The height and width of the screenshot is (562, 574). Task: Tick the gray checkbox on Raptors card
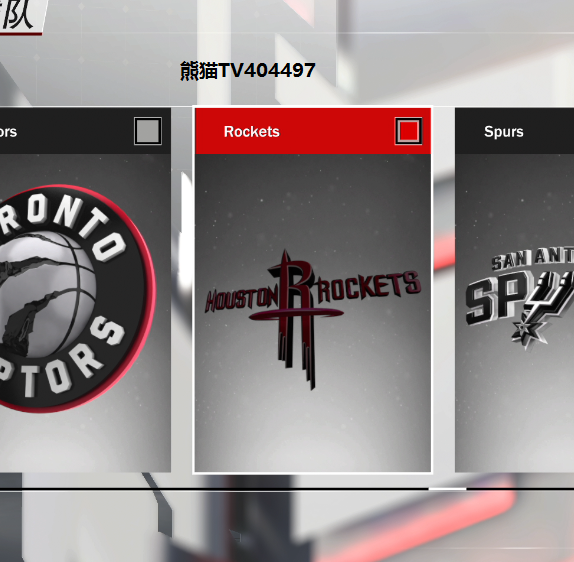[148, 131]
